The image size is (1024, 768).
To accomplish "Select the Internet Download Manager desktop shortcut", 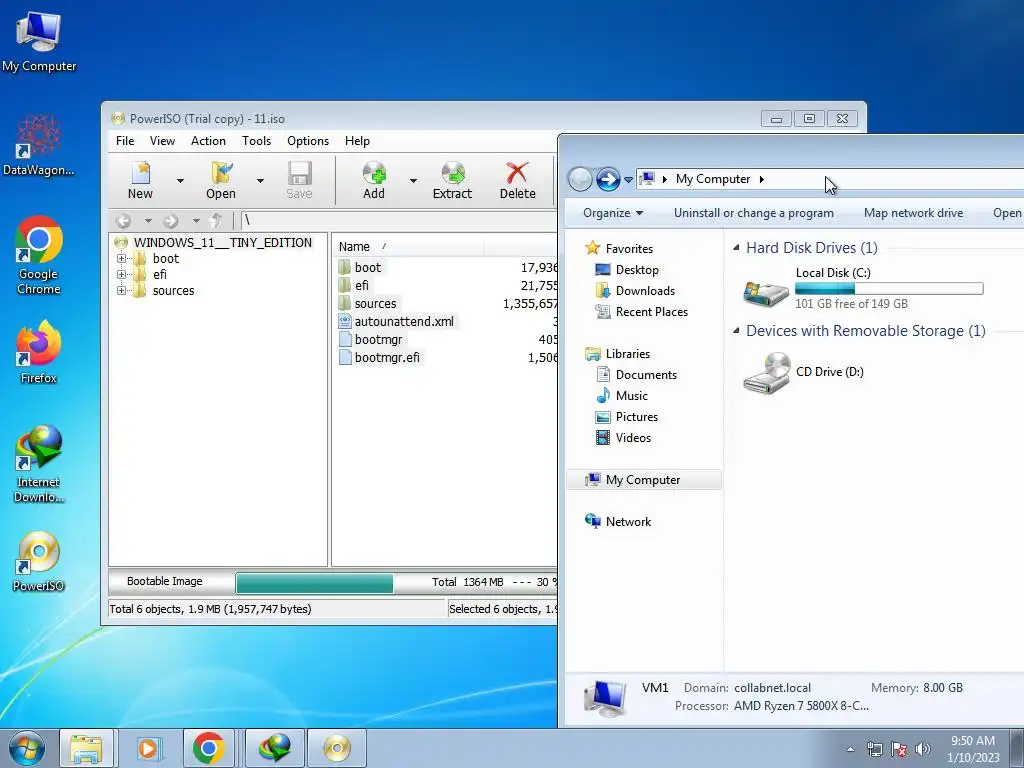I will [x=39, y=464].
